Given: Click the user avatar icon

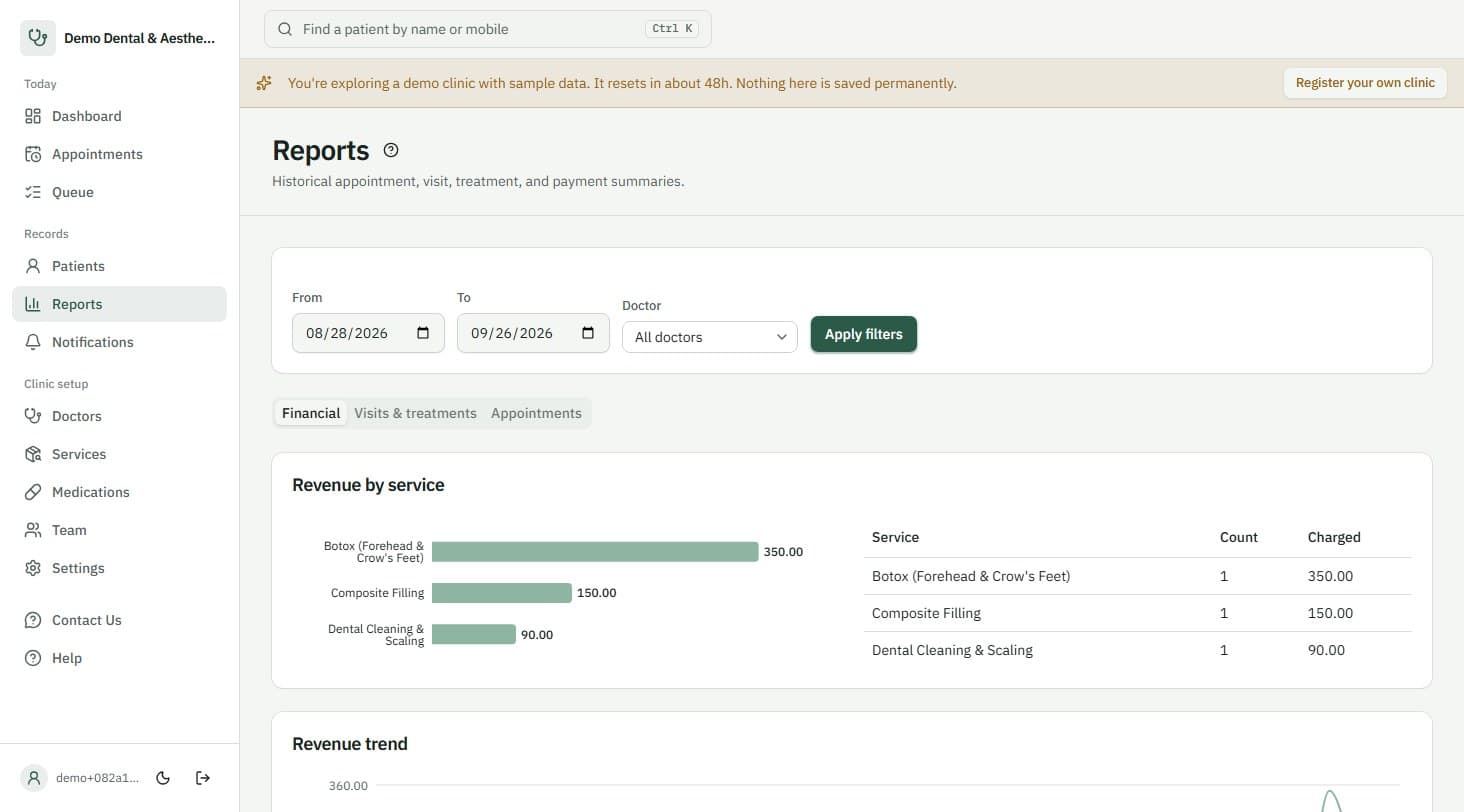Looking at the screenshot, I should 34,778.
